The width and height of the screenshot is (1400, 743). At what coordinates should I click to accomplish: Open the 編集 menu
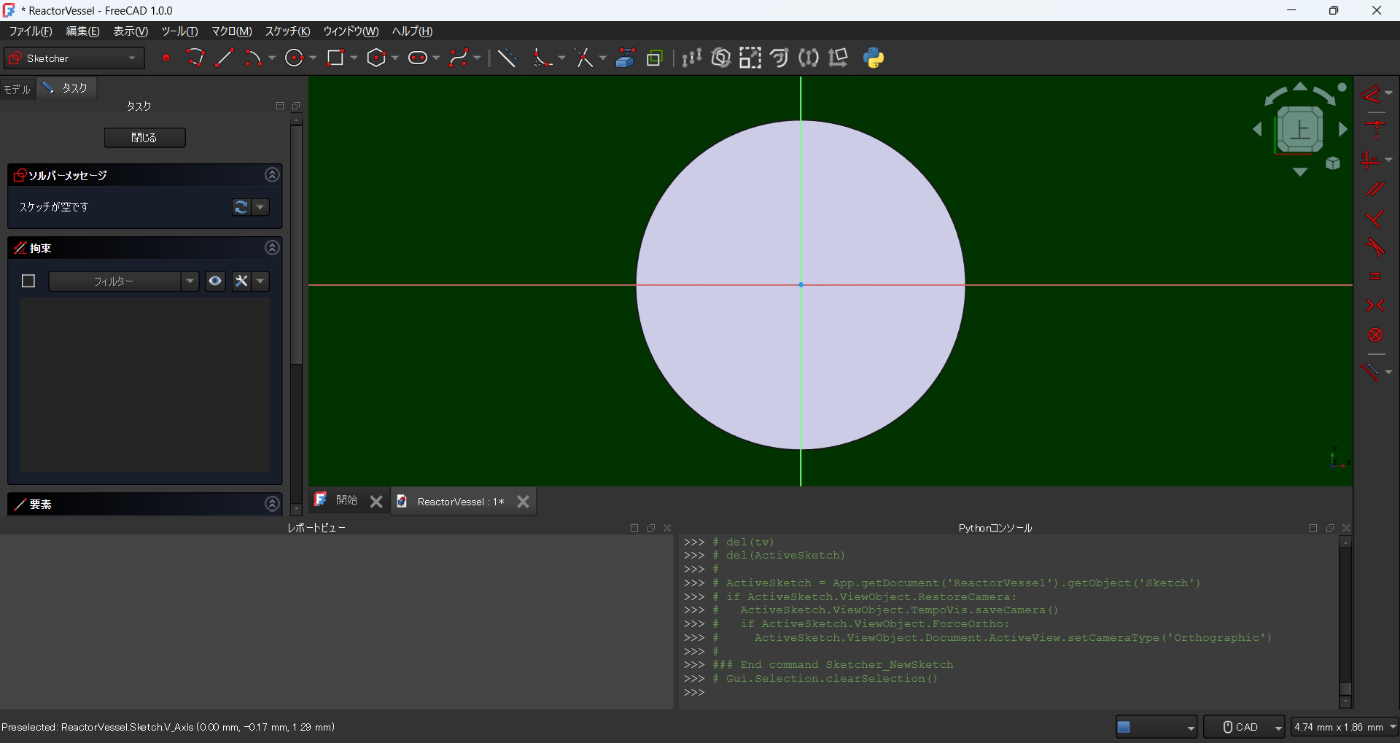tap(82, 31)
